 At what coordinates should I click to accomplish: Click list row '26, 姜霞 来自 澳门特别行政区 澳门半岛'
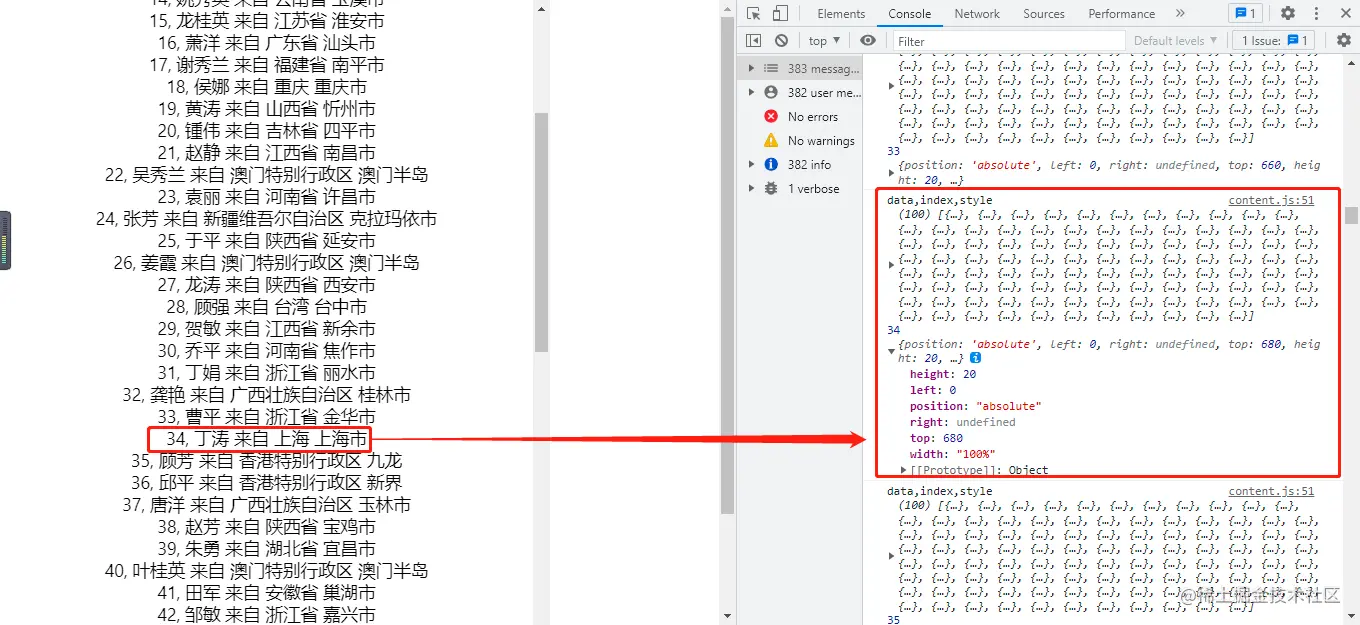click(267, 263)
